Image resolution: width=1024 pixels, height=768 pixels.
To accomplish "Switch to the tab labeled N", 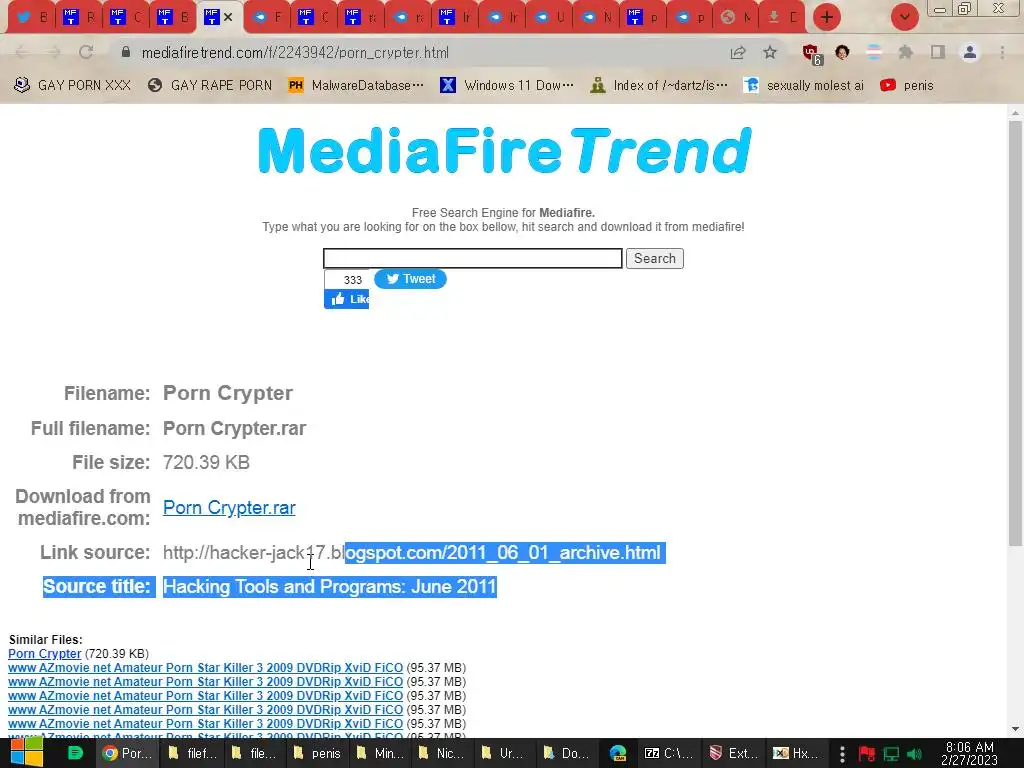I will click(596, 18).
